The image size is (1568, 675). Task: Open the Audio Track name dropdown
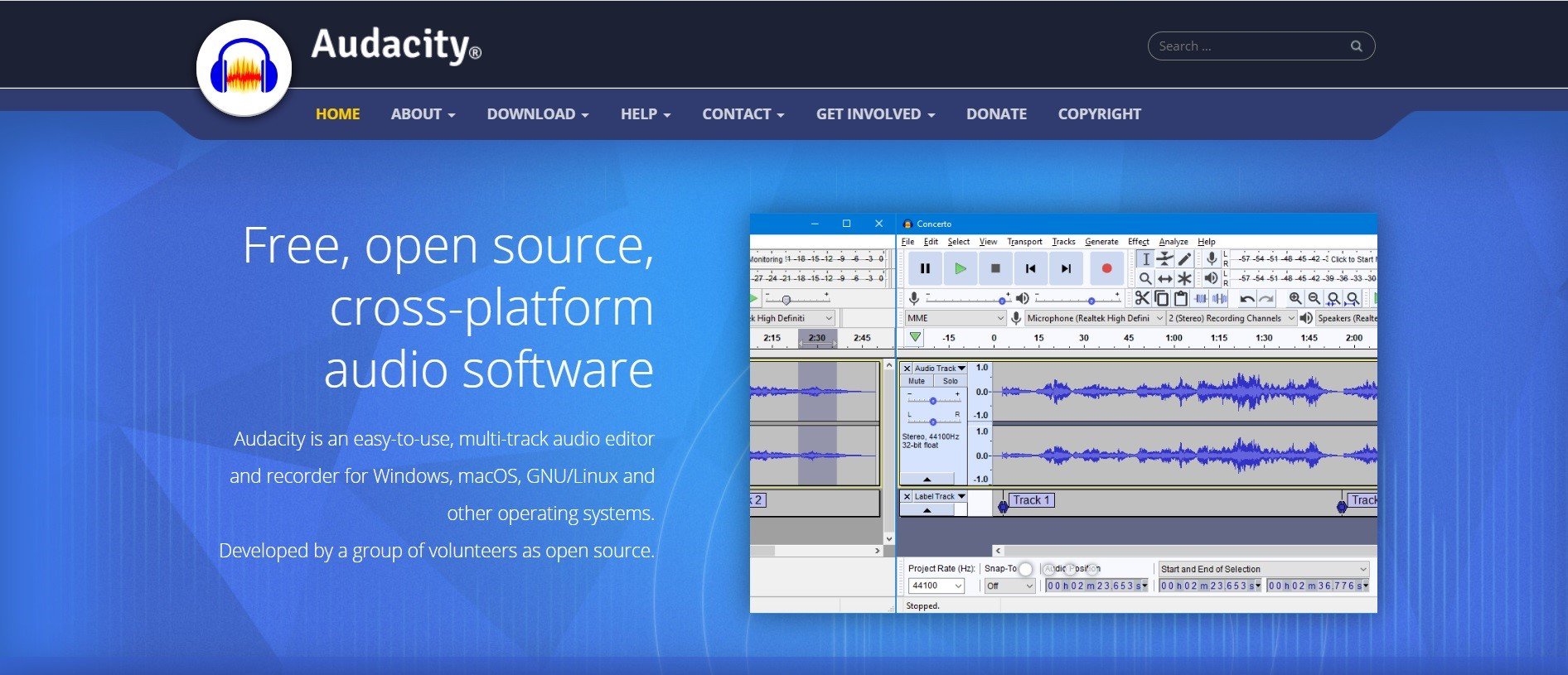point(940,368)
